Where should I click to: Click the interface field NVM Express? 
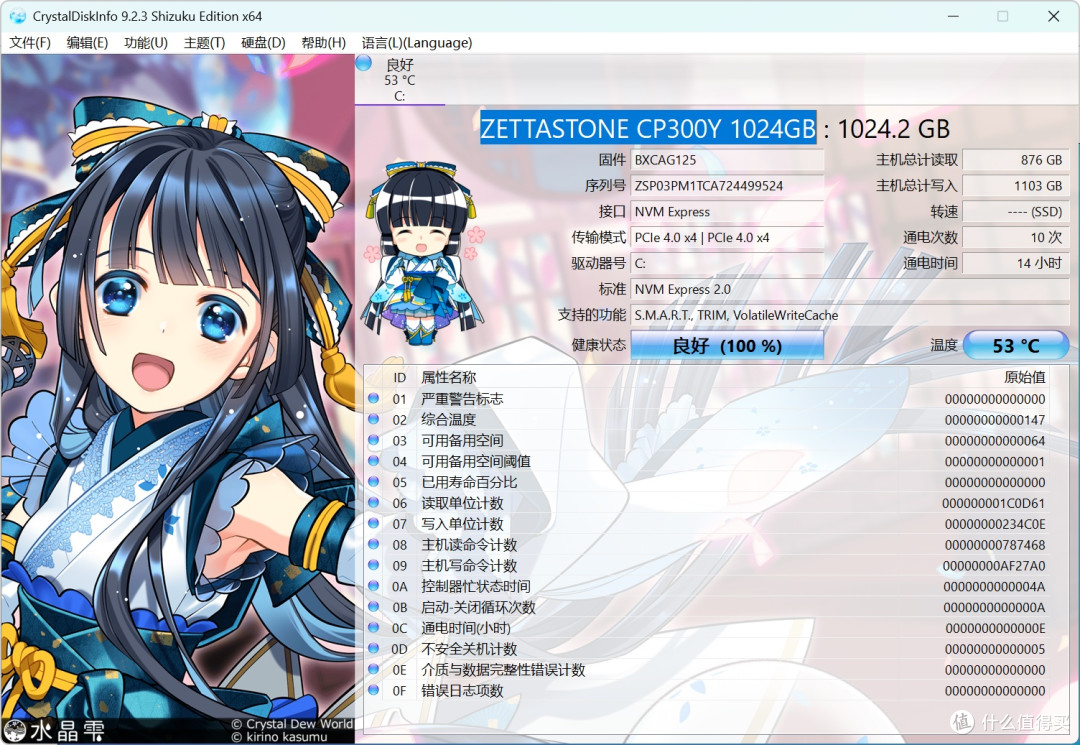click(727, 211)
